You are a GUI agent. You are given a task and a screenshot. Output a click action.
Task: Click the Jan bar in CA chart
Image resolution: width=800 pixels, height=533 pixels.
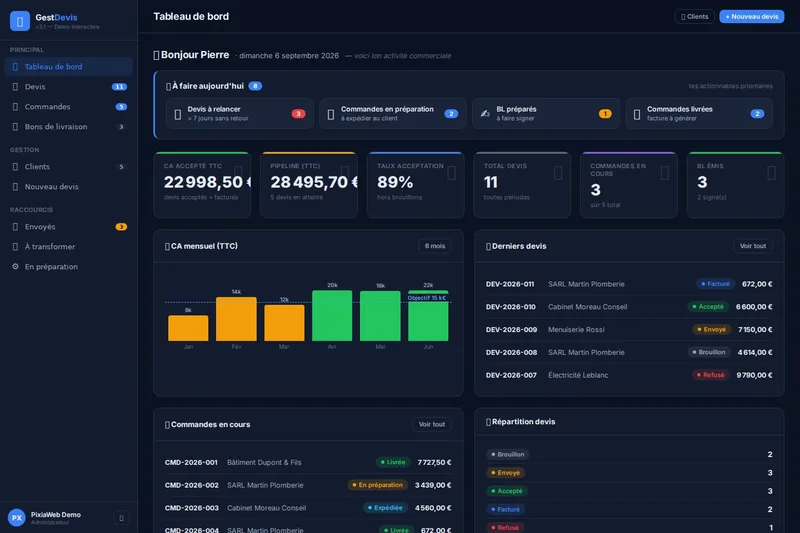[x=188, y=328]
